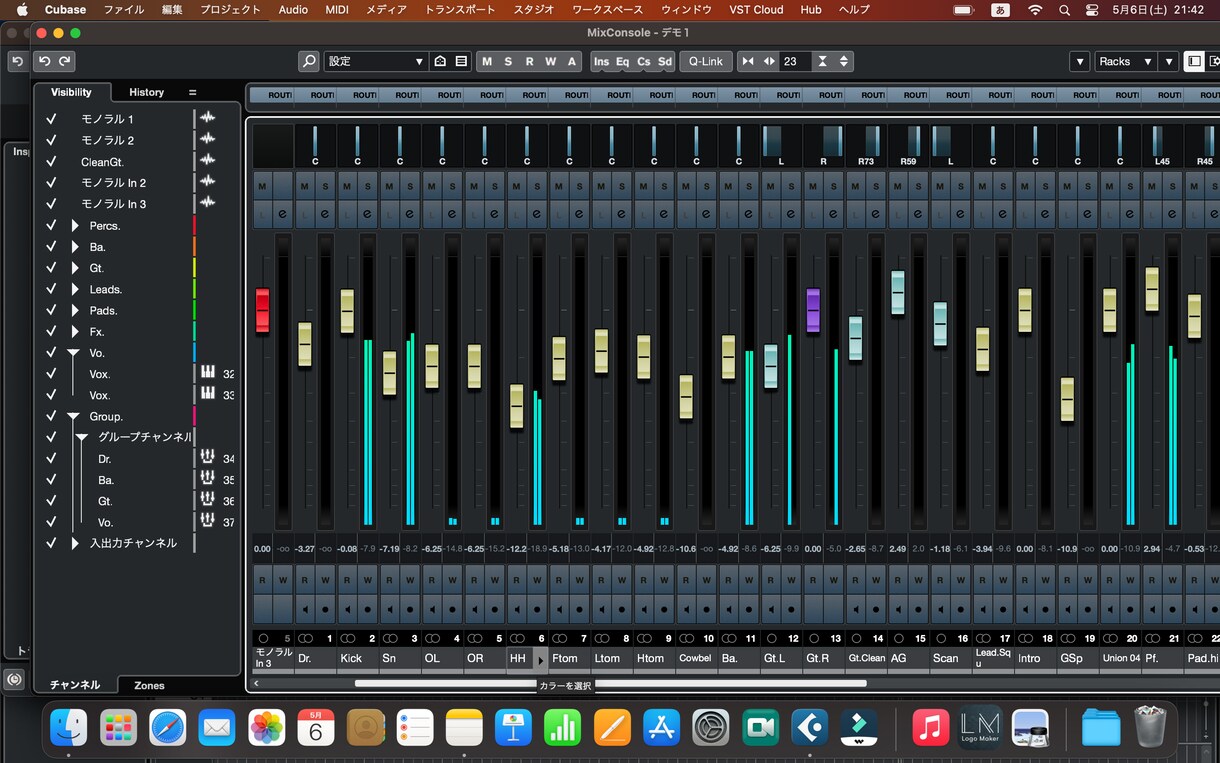1220x763 pixels.
Task: Click the global Solo 'S' toolbar button
Action: tap(508, 61)
